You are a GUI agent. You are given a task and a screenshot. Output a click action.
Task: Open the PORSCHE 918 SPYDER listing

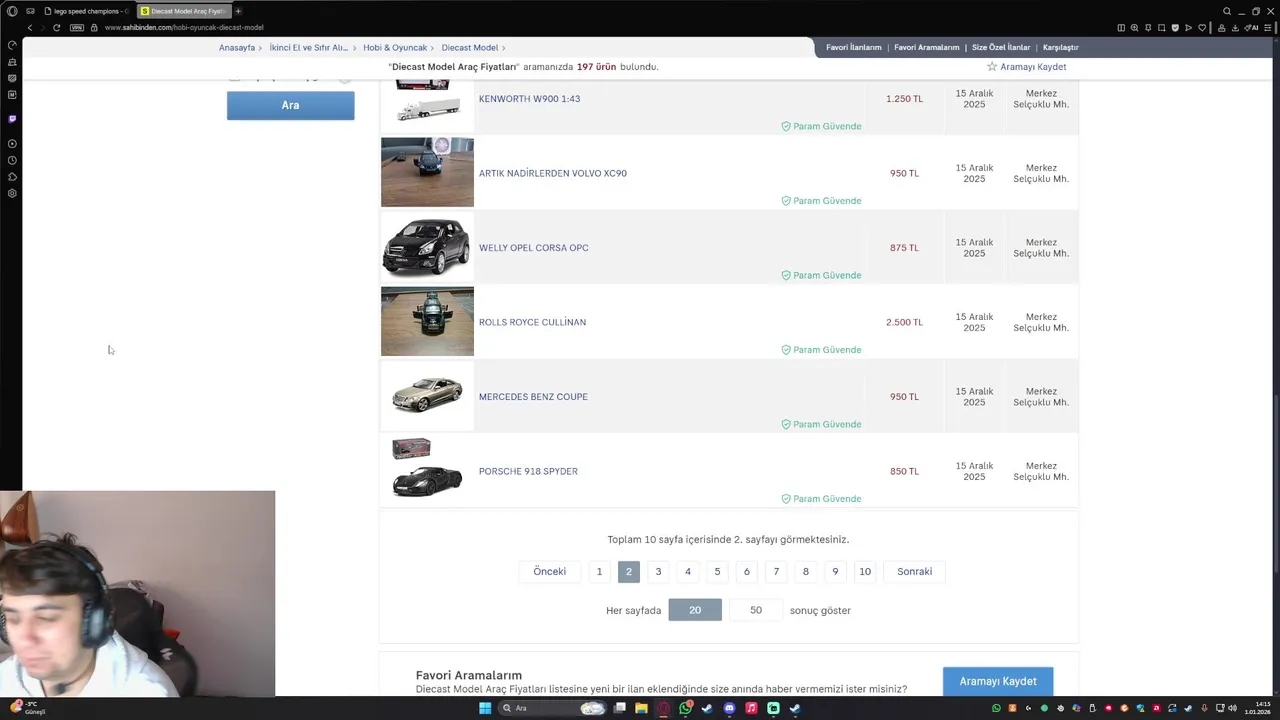pos(528,471)
